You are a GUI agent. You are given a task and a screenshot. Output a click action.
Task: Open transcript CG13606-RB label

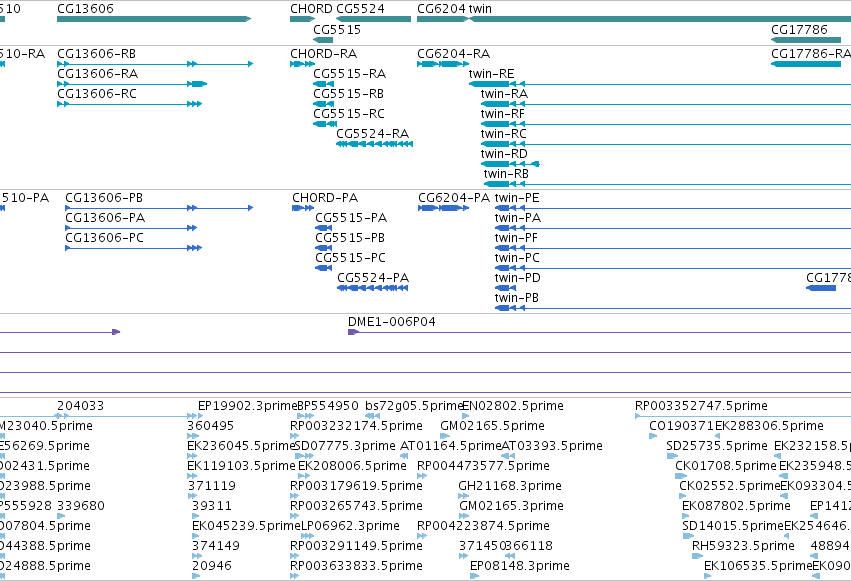point(97,54)
